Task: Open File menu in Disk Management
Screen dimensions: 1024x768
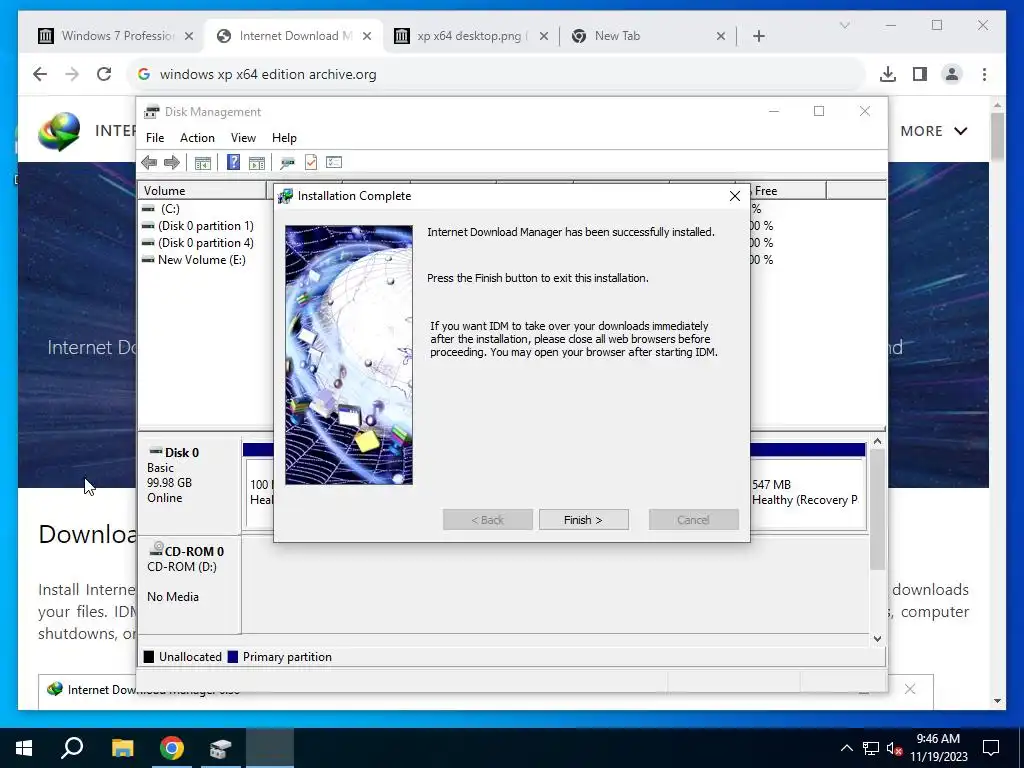Action: pos(155,138)
